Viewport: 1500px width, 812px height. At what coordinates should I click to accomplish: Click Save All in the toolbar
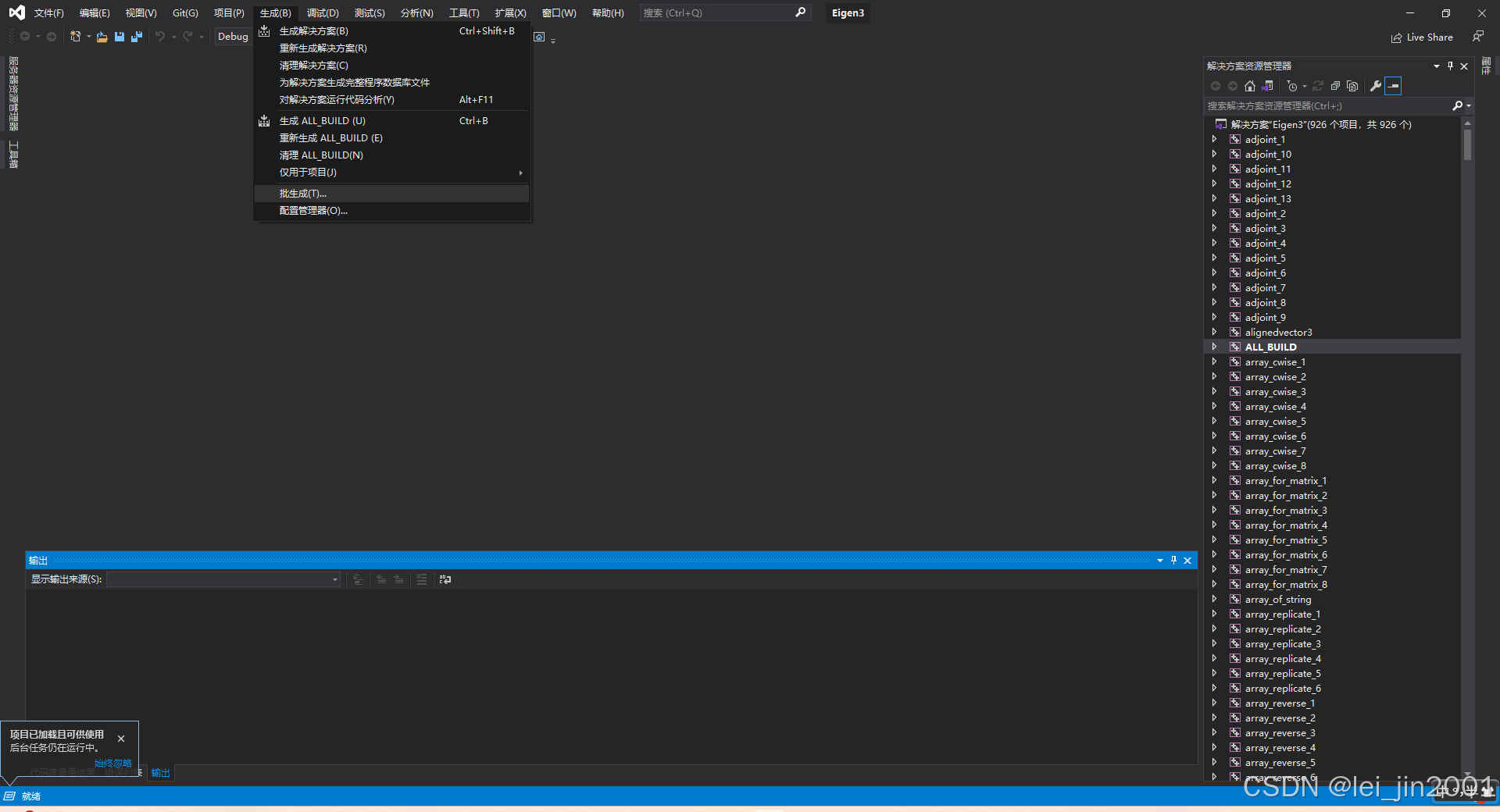(x=137, y=37)
